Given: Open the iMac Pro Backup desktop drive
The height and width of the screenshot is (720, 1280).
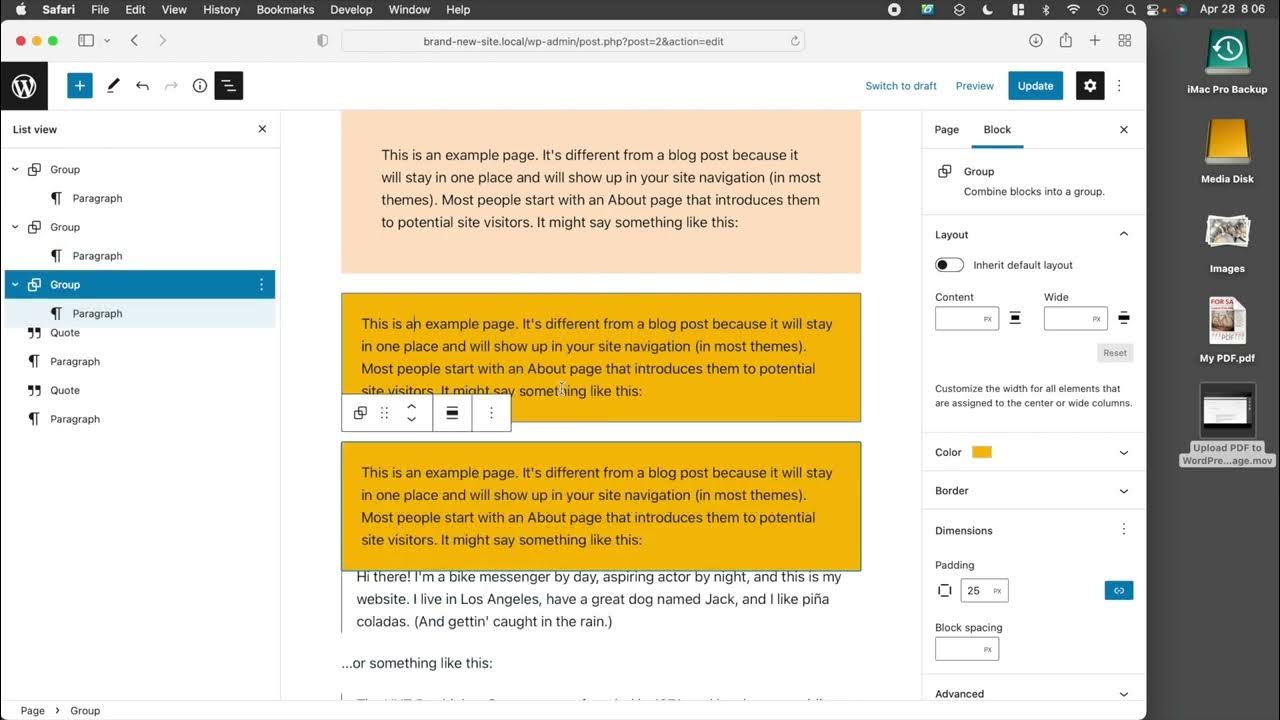Looking at the screenshot, I should pyautogui.click(x=1227, y=61).
